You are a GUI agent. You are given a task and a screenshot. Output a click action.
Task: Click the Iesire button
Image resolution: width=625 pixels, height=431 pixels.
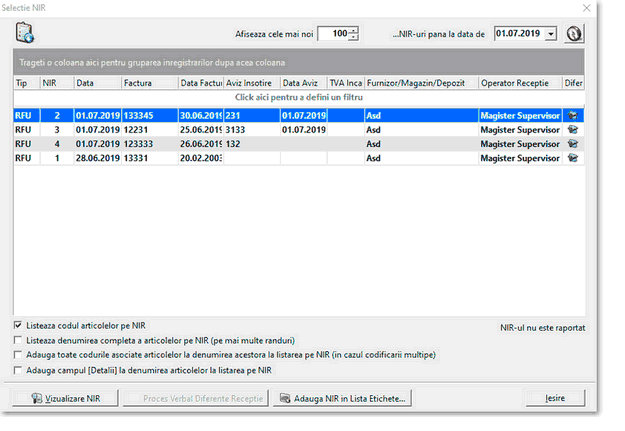point(555,398)
